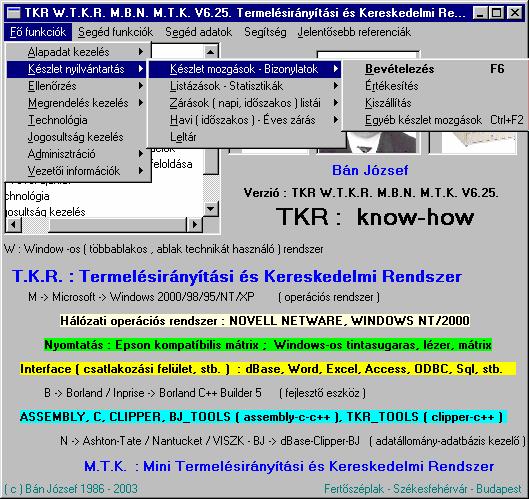Expand the Ellenőrzés submenu

[76, 86]
